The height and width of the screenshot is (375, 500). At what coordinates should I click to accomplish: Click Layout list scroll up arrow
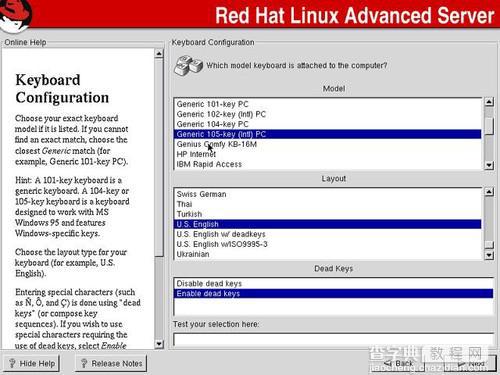pos(489,192)
